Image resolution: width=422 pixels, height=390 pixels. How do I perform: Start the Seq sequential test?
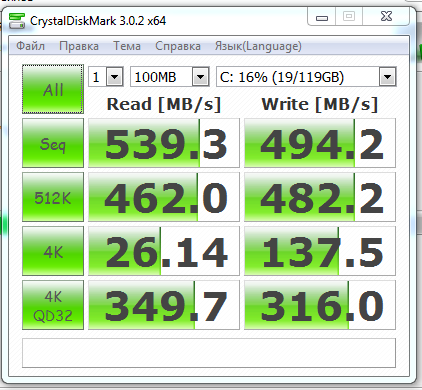tap(53, 143)
